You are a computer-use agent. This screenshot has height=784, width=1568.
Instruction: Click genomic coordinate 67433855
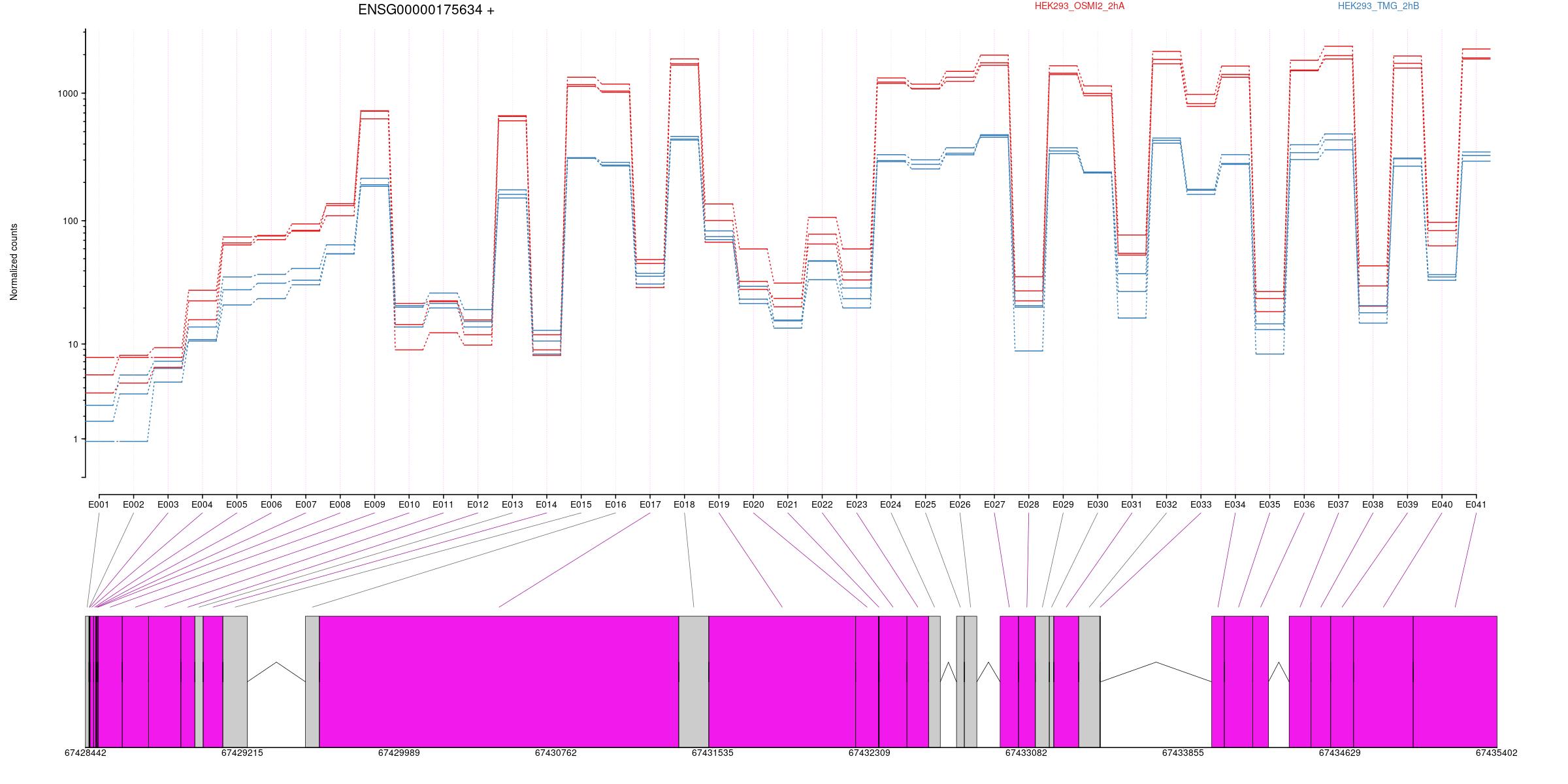1183,753
